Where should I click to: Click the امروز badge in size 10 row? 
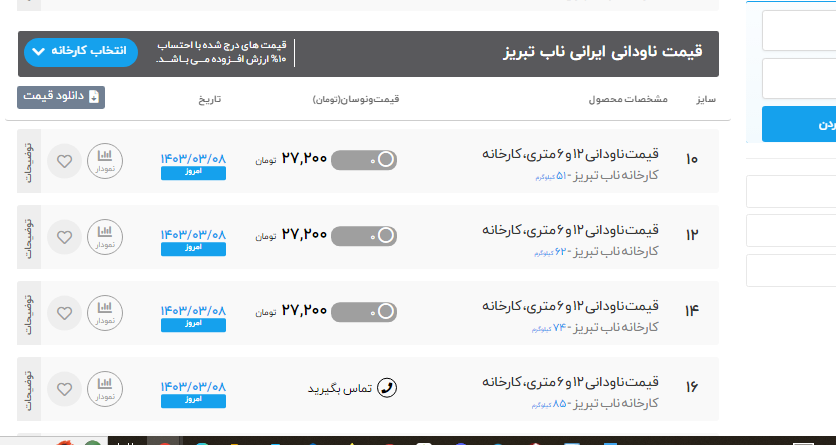[x=193, y=173]
